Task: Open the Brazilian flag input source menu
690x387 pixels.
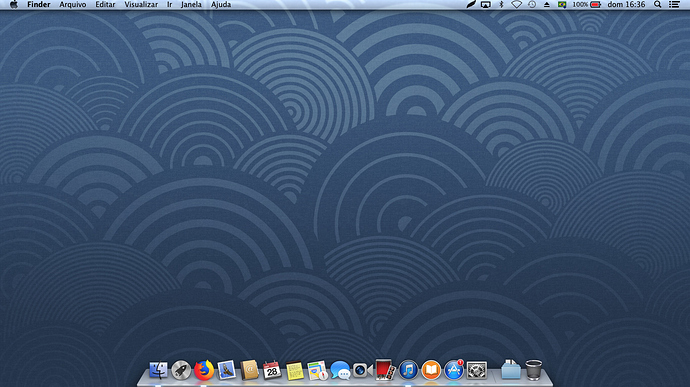Action: tap(562, 4)
